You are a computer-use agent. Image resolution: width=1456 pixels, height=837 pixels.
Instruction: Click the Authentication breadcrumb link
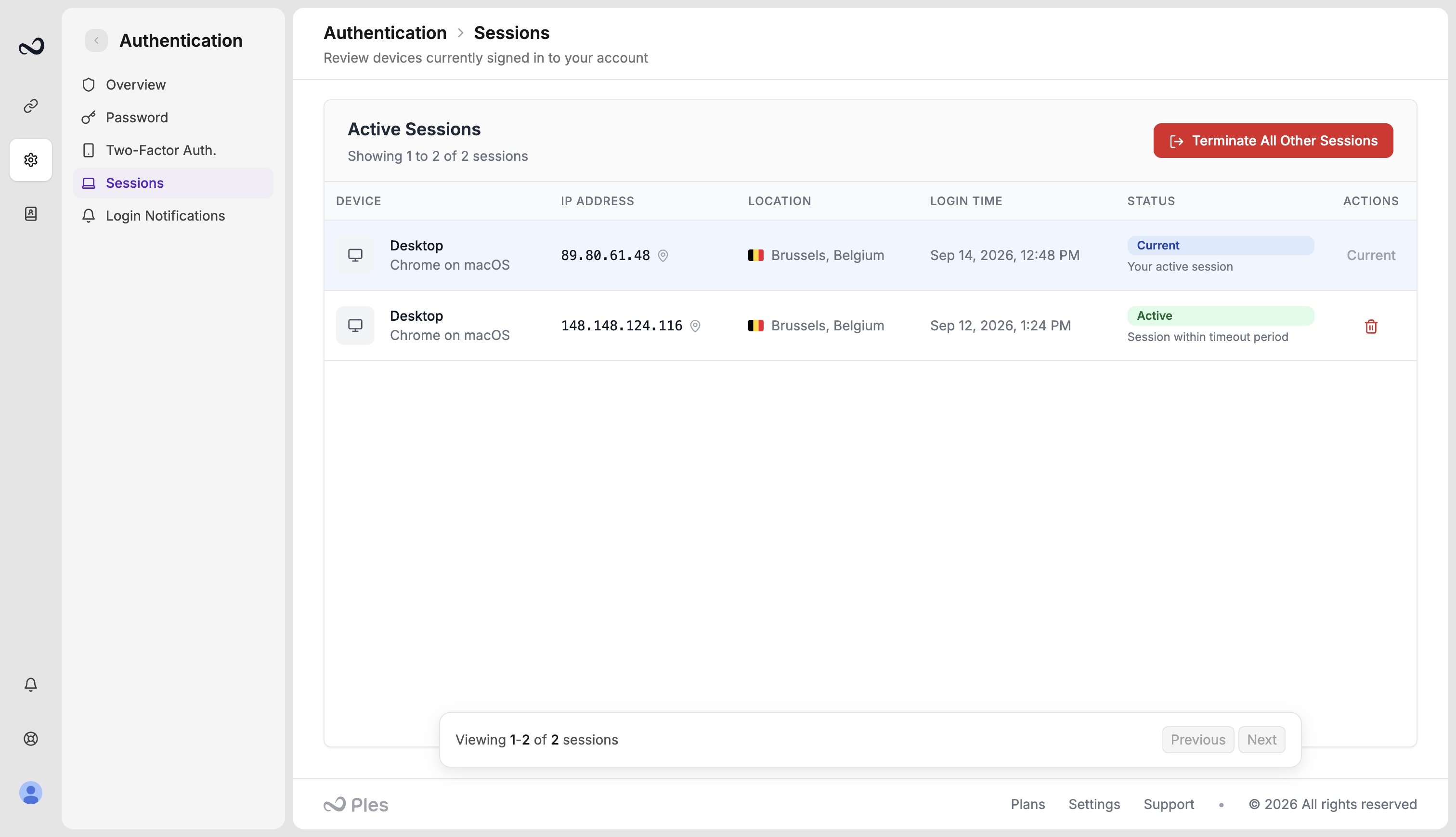pos(385,33)
